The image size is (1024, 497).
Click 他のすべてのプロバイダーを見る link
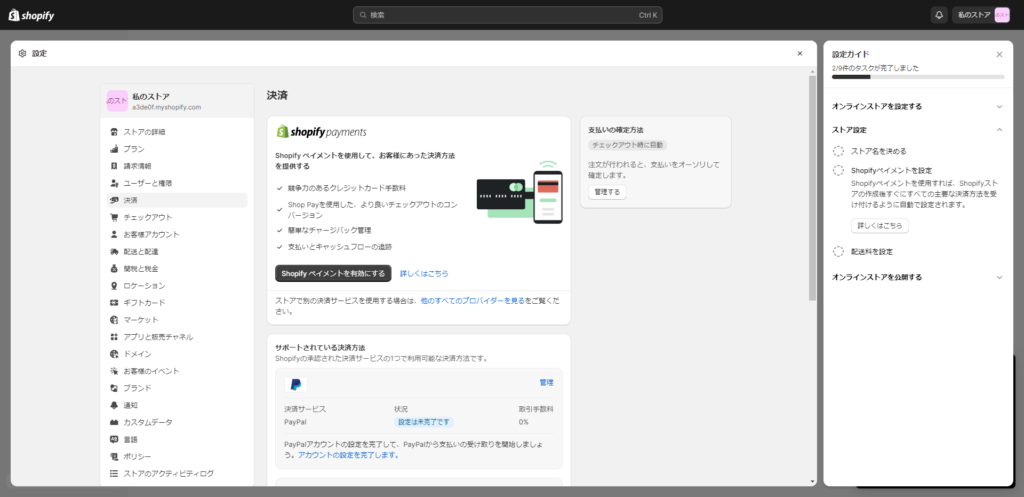tap(473, 300)
